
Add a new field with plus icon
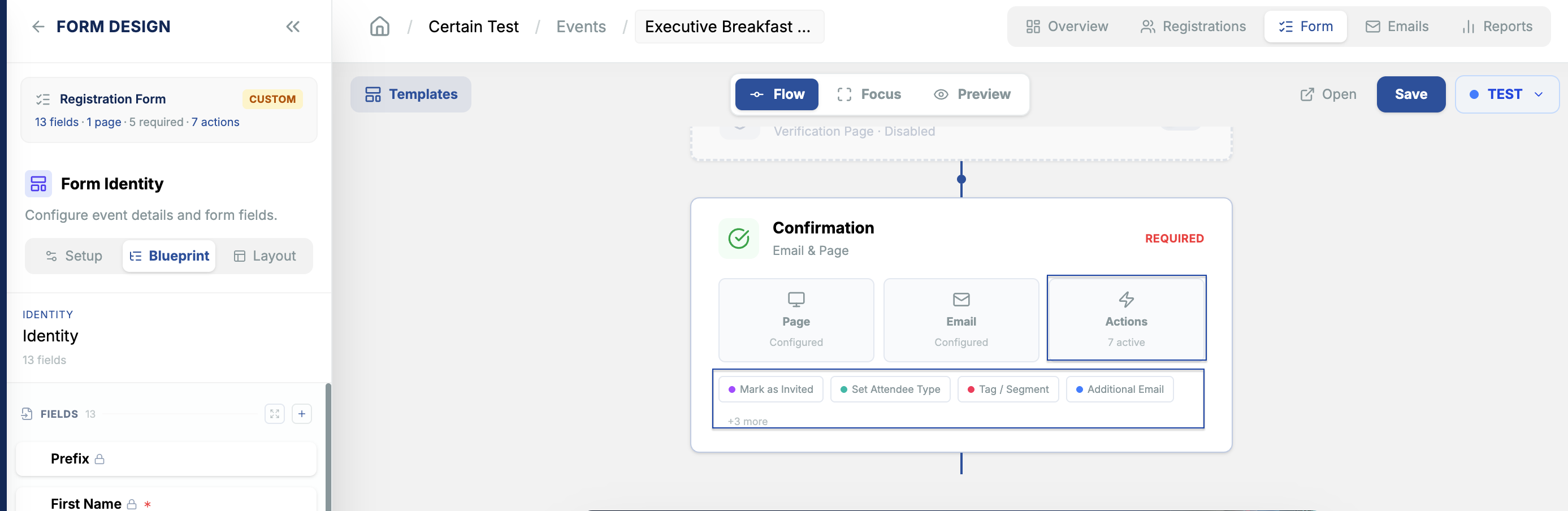click(301, 414)
